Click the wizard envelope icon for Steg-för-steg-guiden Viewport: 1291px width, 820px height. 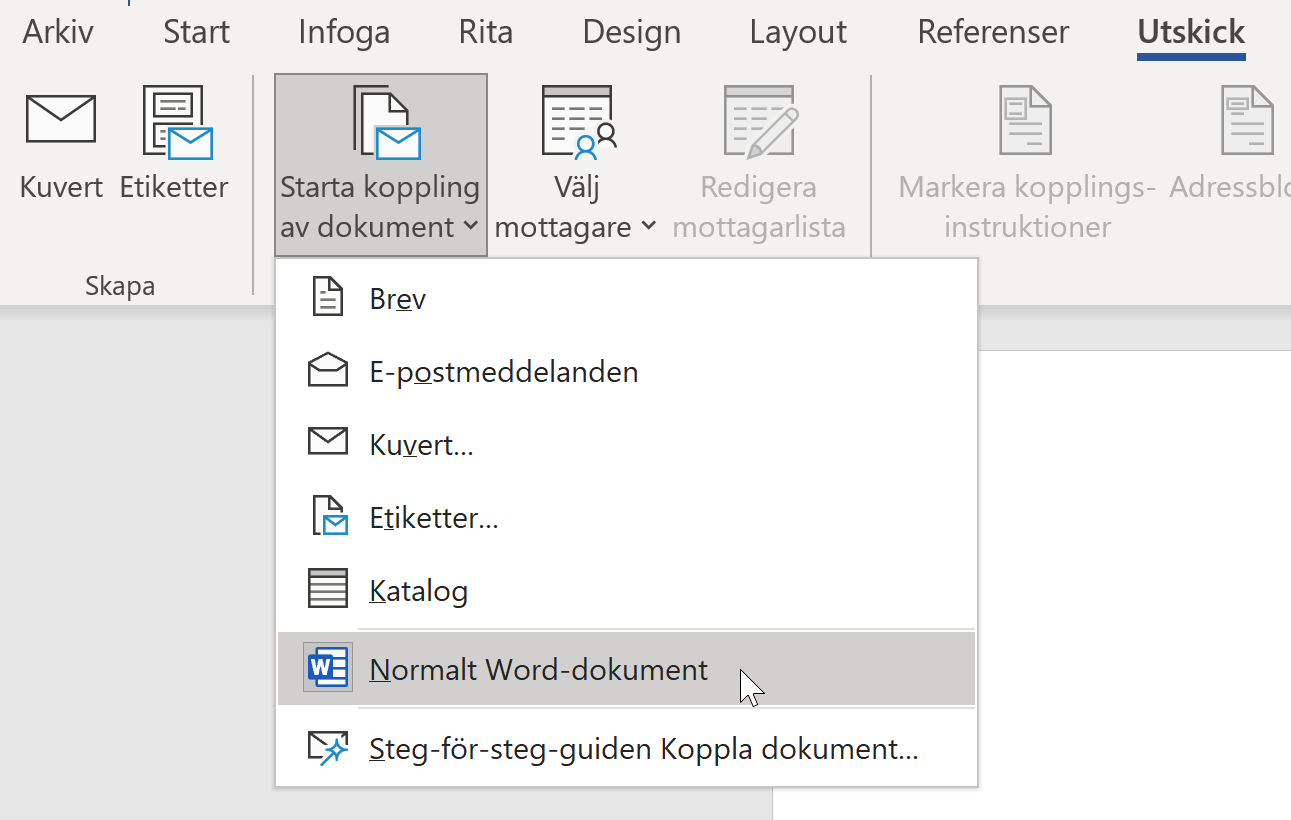(x=328, y=748)
